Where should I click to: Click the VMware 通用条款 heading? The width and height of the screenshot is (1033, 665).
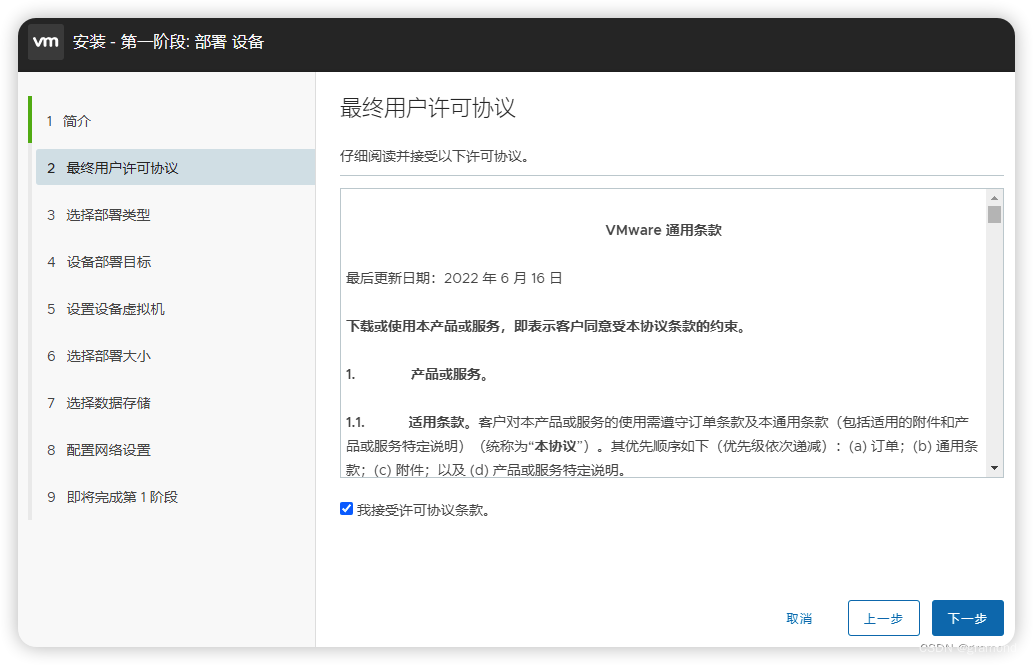[663, 230]
